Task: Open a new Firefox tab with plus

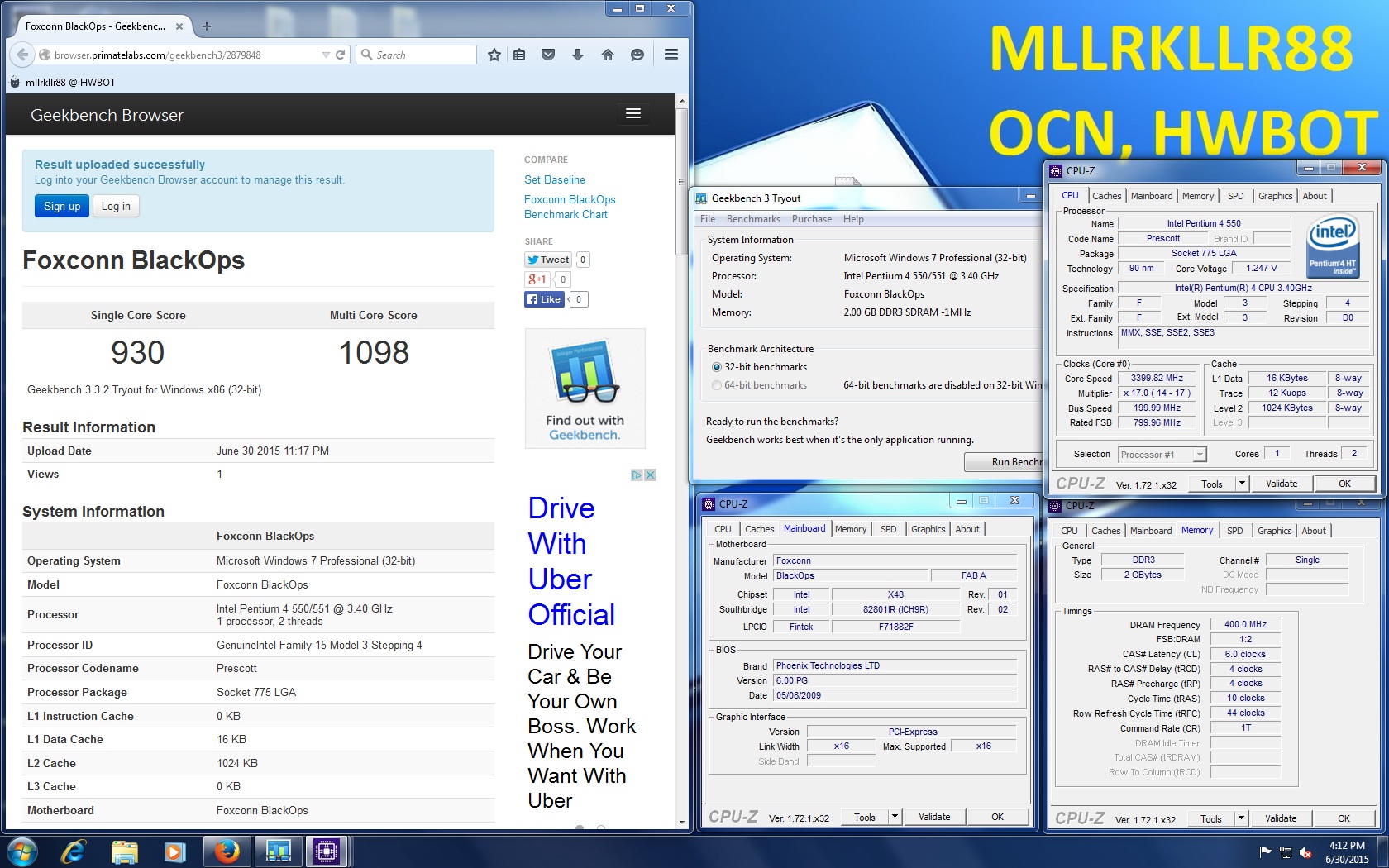Action: coord(207,26)
